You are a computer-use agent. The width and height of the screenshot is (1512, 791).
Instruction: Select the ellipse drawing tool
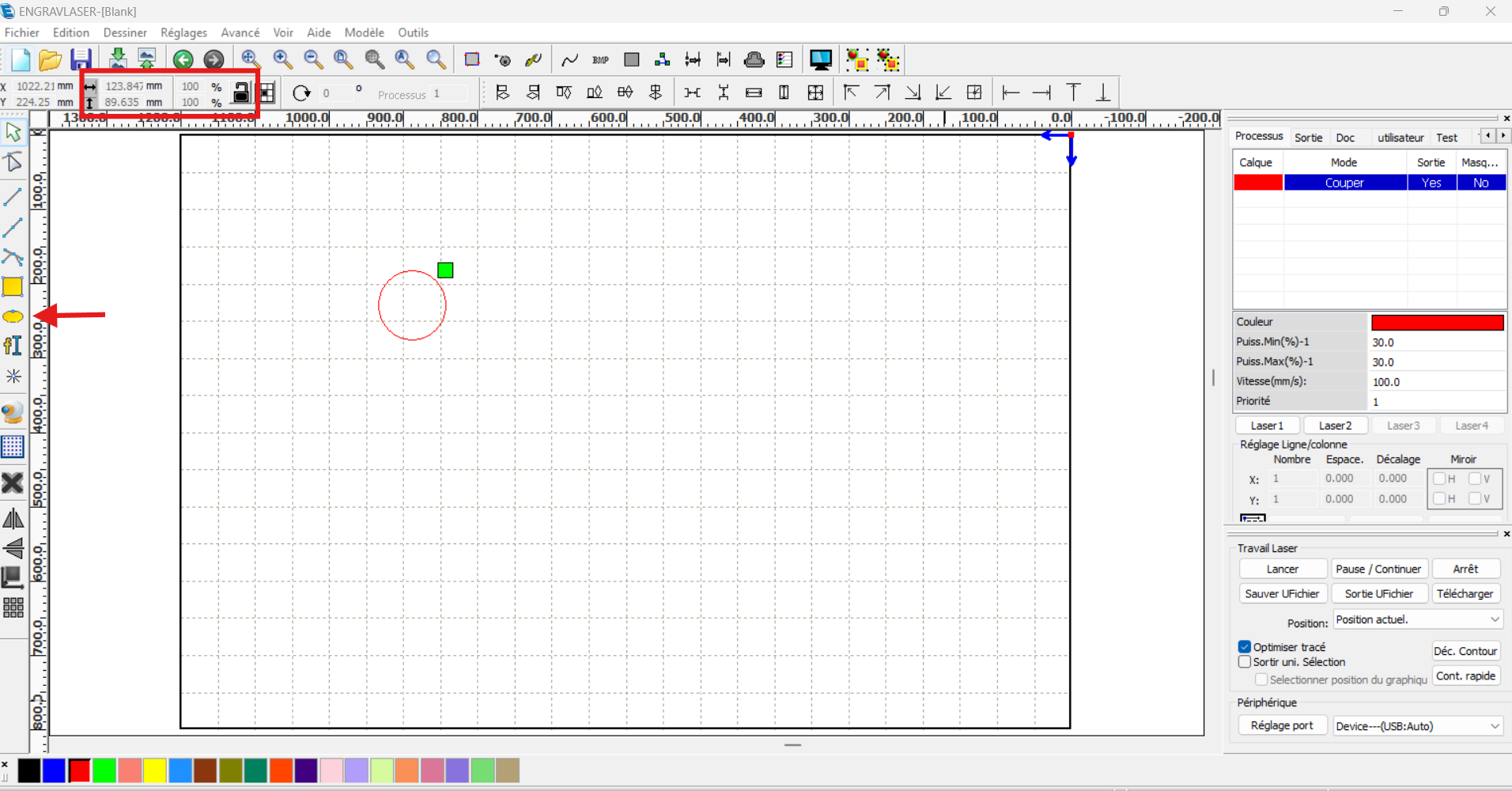13,316
